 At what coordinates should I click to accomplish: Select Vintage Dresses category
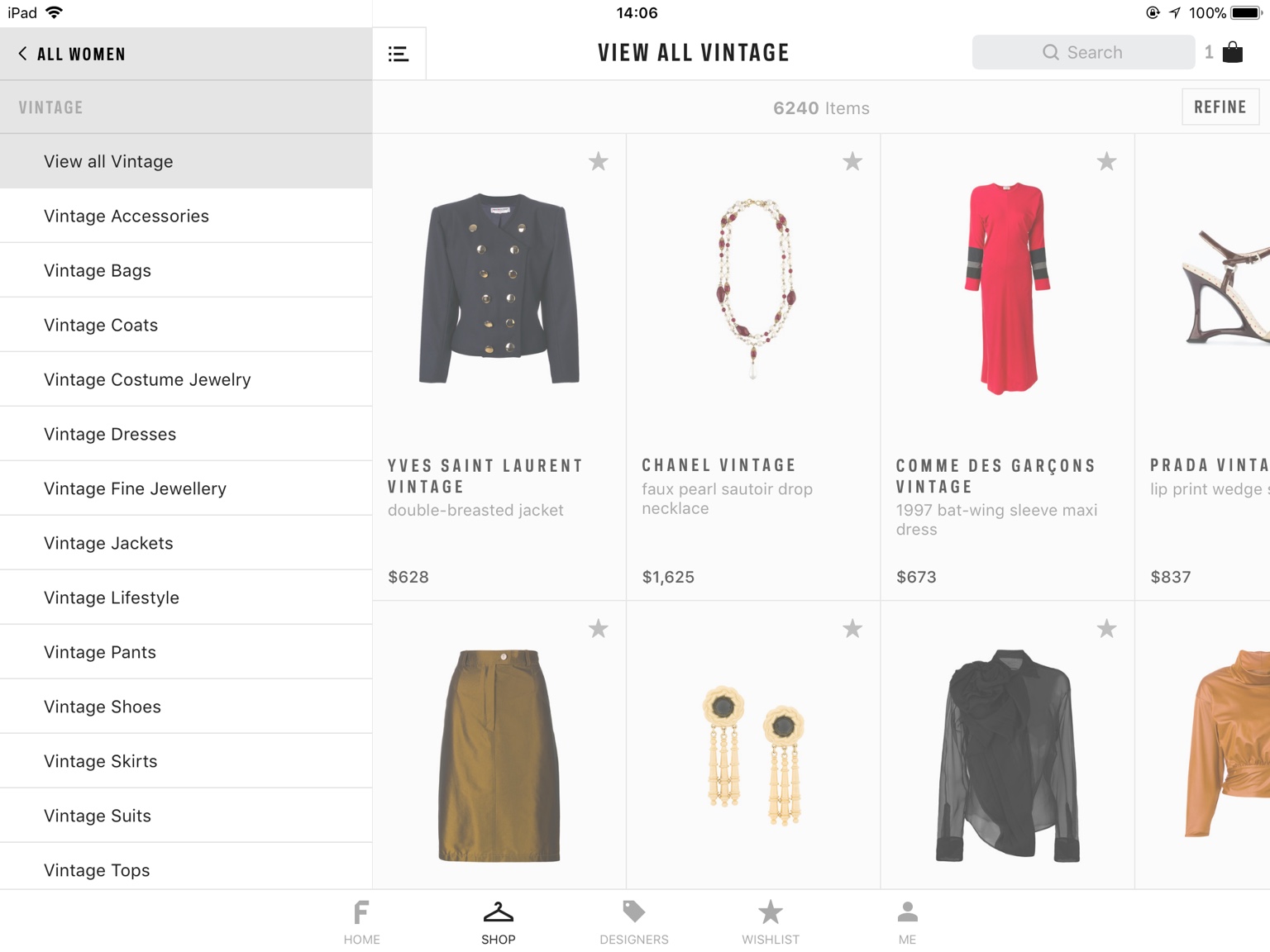tap(186, 434)
